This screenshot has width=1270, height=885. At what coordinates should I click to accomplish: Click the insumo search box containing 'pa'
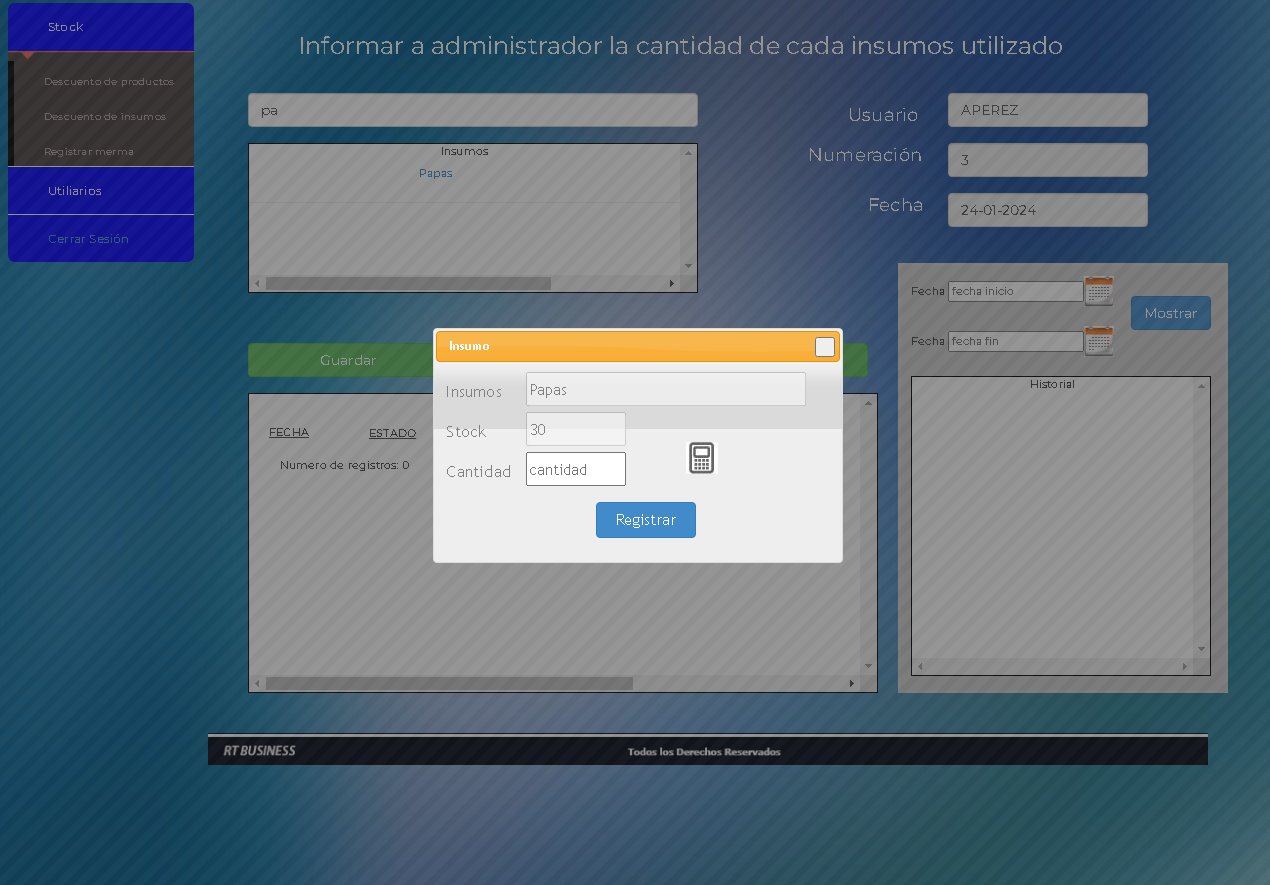(x=472, y=110)
